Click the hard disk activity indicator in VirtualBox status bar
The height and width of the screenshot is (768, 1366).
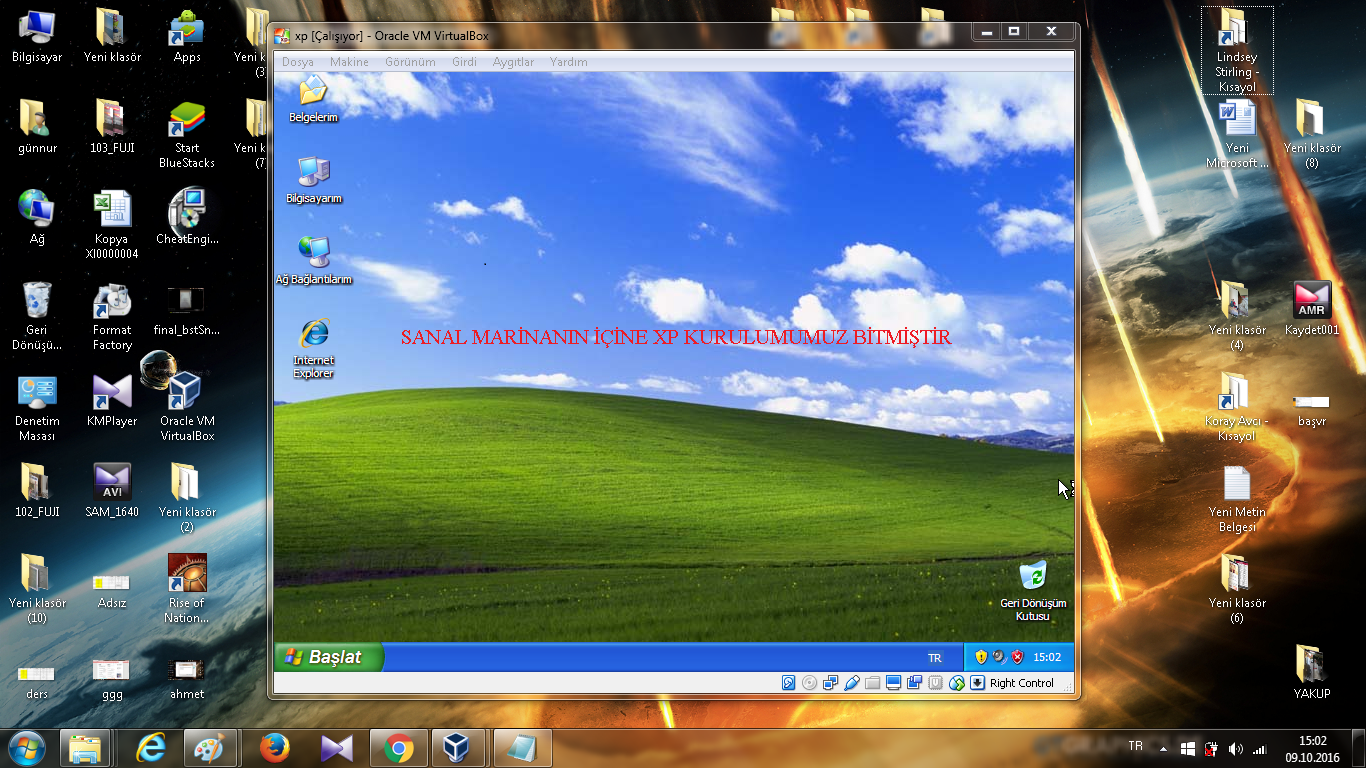tap(788, 683)
